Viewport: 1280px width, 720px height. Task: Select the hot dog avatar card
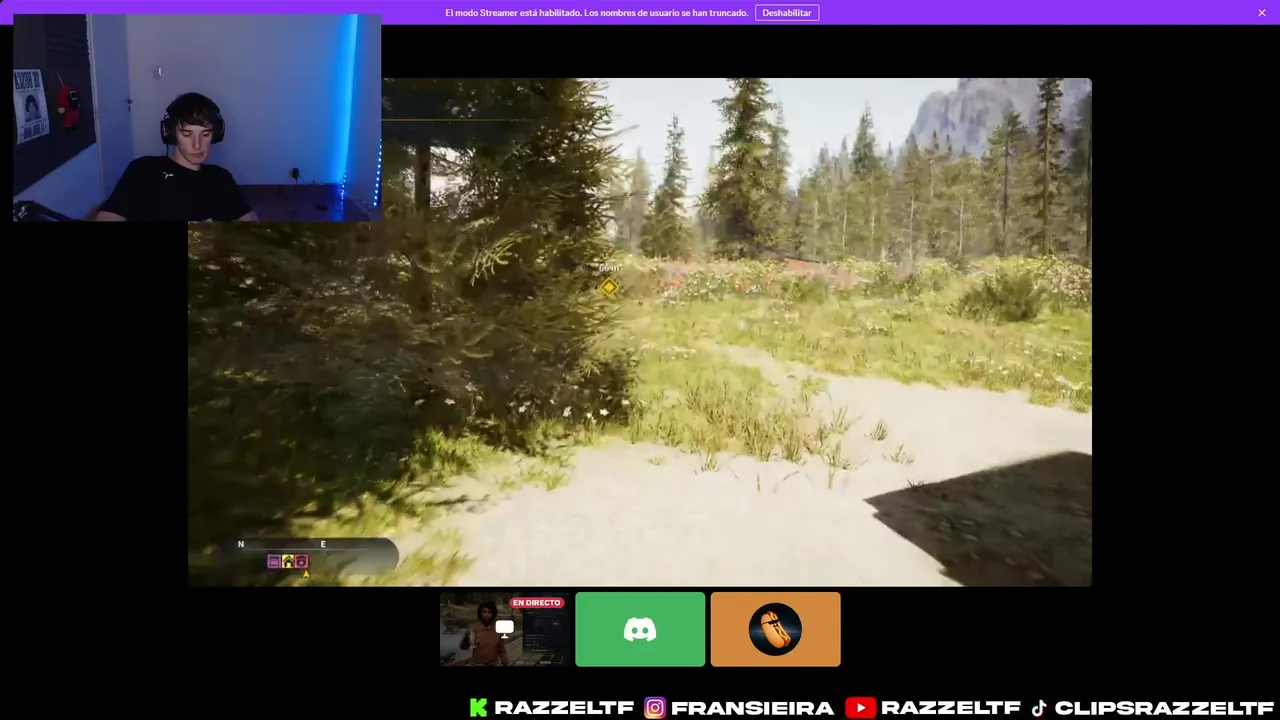tap(775, 629)
